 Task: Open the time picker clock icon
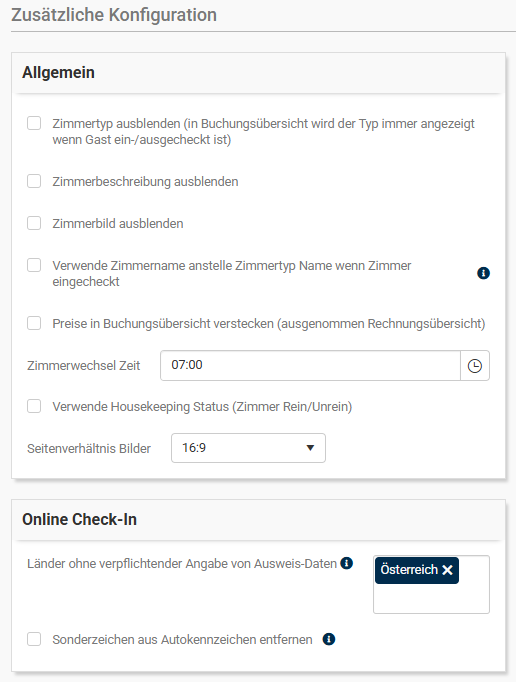pos(475,366)
